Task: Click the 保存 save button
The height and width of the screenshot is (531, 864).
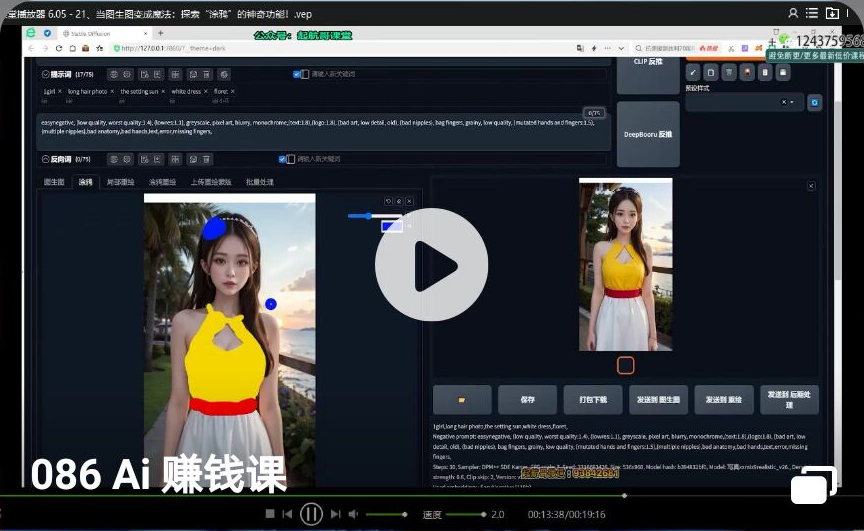Action: tap(527, 399)
